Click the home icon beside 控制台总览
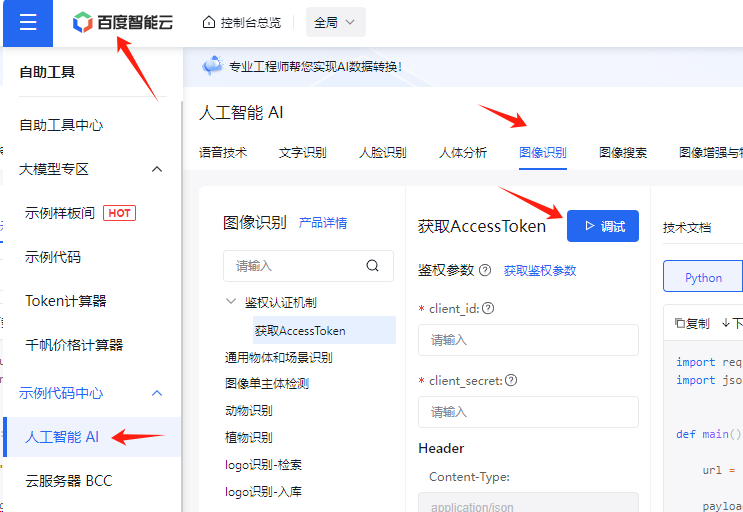The image size is (743, 512). point(208,22)
